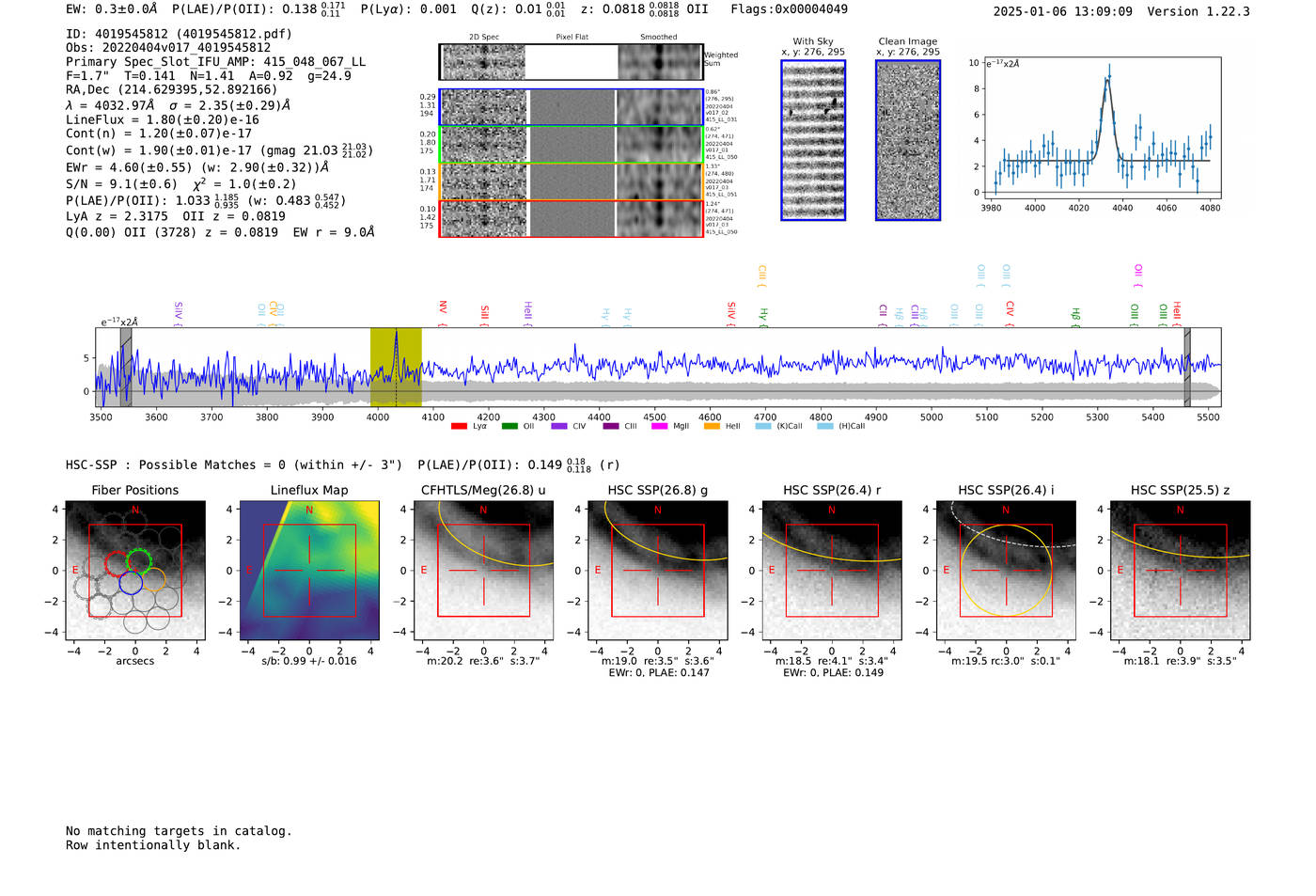Click the Cont(n) = 1.20 line
The height and width of the screenshot is (896, 1316).
(159, 134)
